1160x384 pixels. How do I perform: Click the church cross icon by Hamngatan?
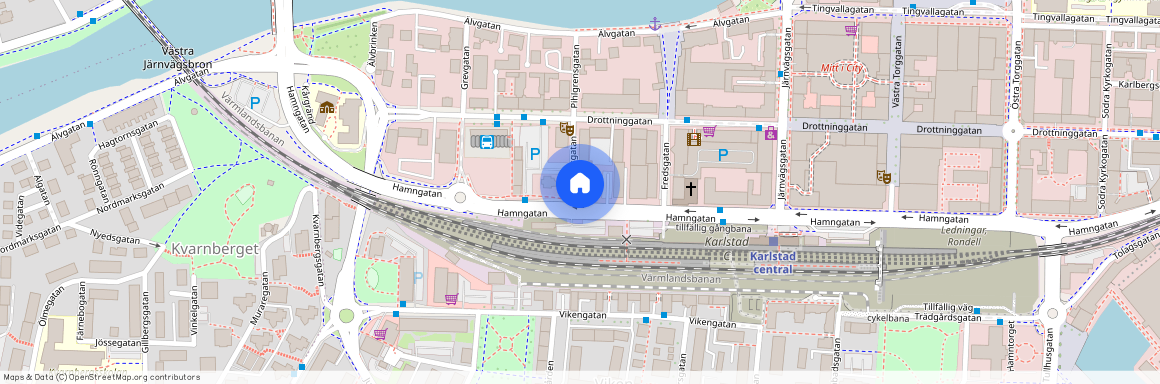tap(690, 189)
